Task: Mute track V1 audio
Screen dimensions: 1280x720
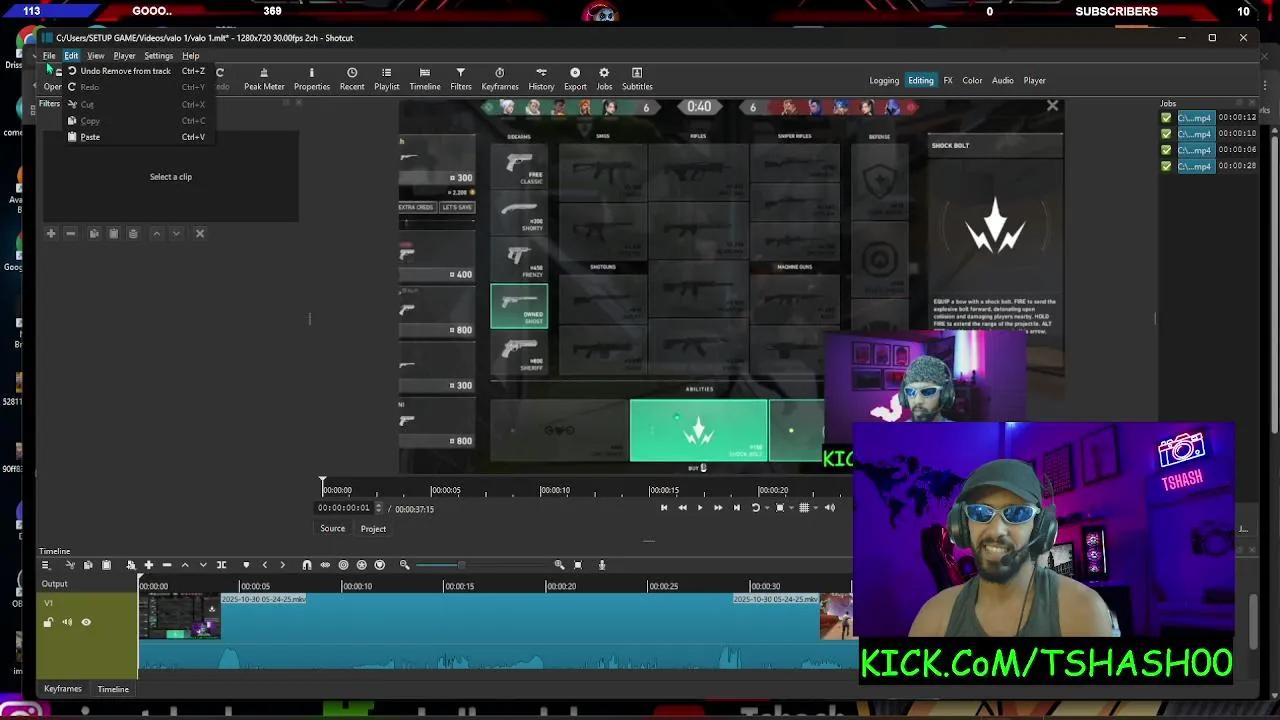Action: pyautogui.click(x=67, y=622)
